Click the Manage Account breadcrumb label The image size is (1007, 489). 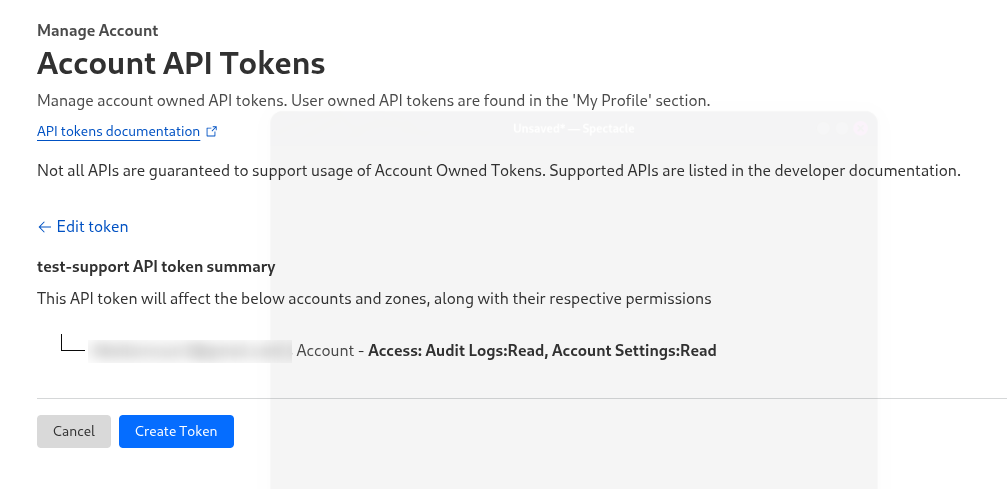[98, 30]
